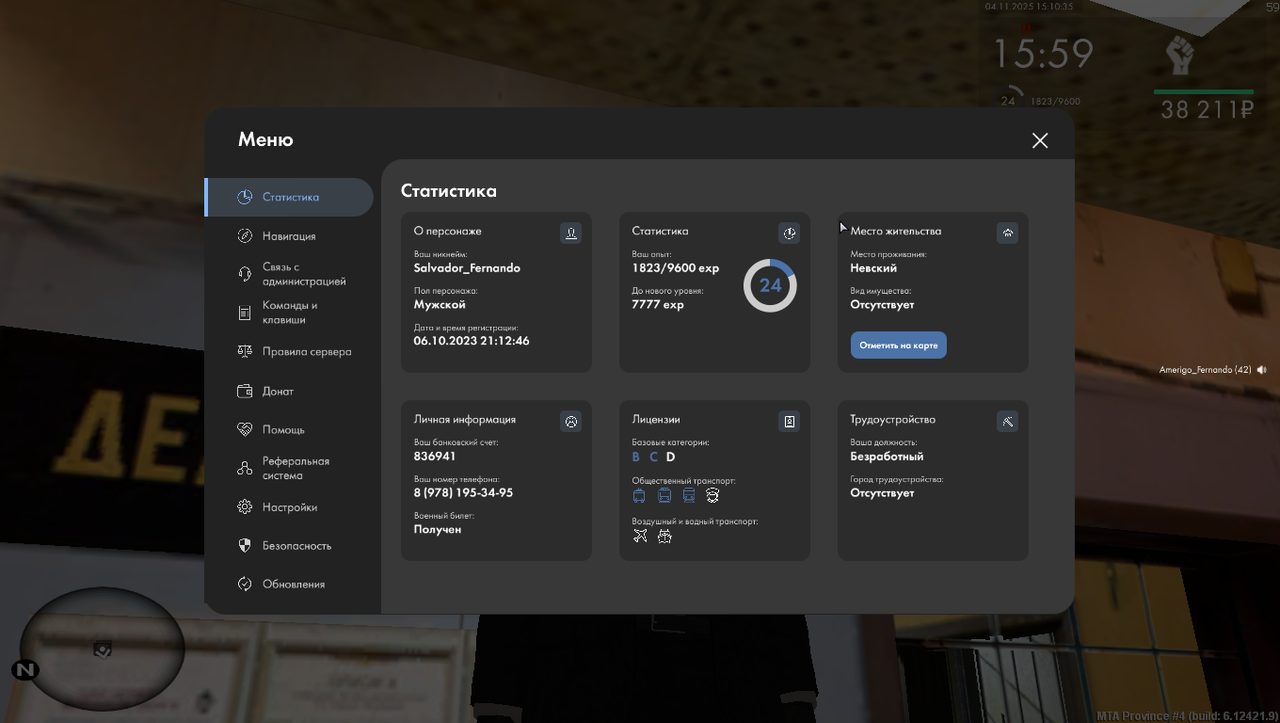Click the gear icon for Настройки
The height and width of the screenshot is (723, 1280).
point(245,507)
